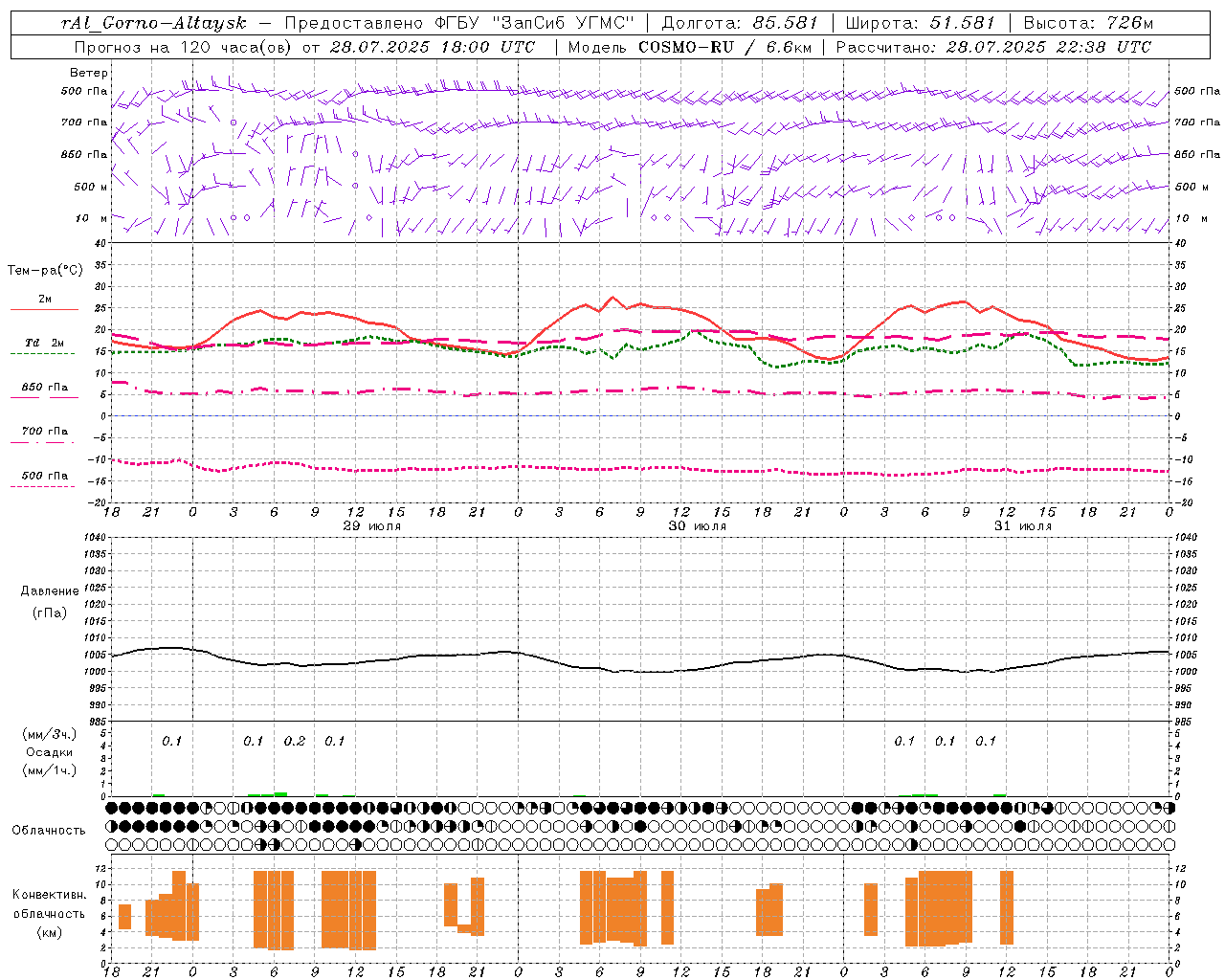The width and height of the screenshot is (1225, 980).
Task: Click the Осадки precipitation label
Action: pyautogui.click(x=49, y=752)
